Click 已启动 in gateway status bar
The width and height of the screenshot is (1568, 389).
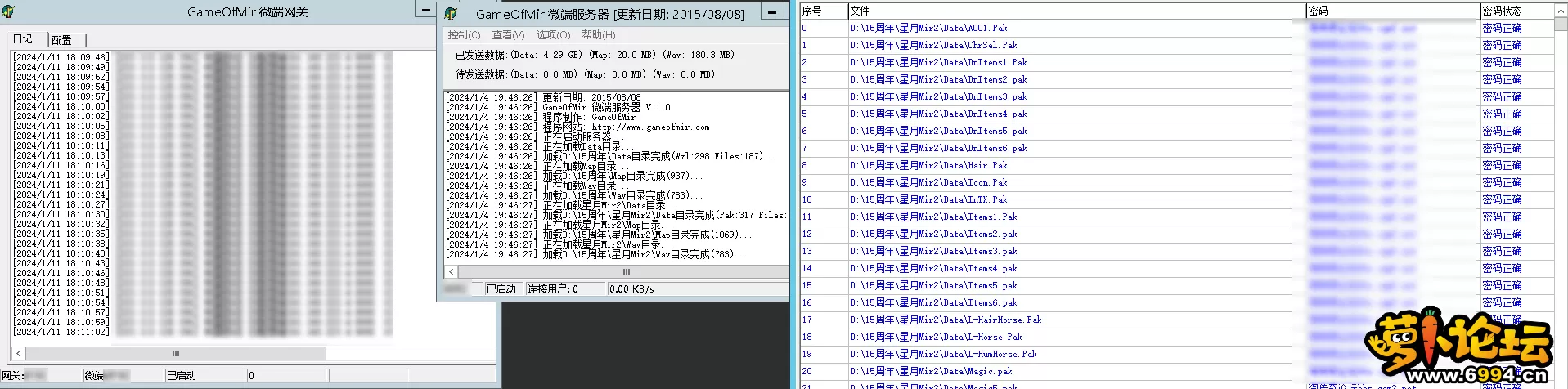[204, 375]
